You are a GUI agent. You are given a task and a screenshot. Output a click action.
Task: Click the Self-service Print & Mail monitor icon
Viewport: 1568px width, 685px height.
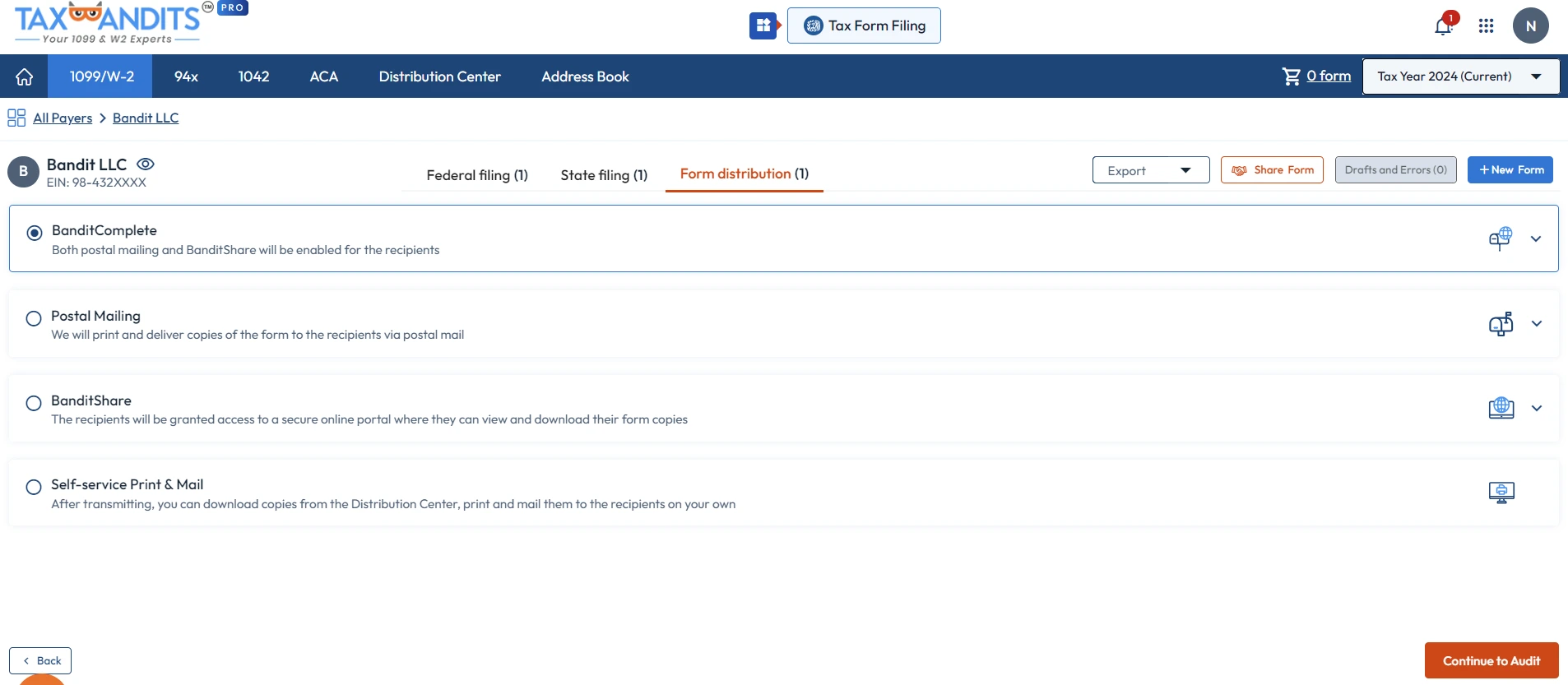(x=1501, y=493)
